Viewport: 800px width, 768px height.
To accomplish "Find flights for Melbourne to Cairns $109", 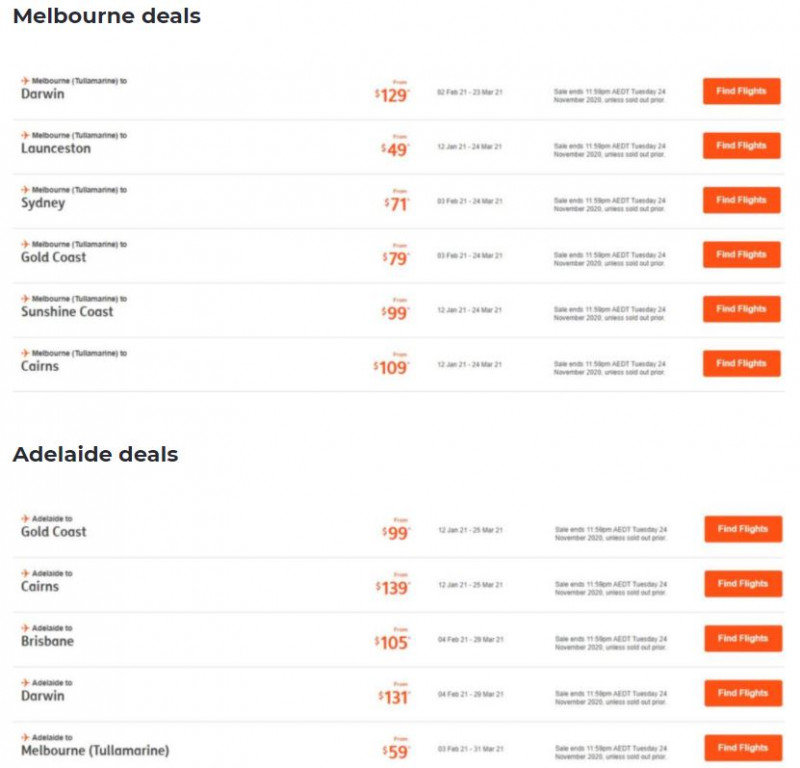I will click(x=741, y=364).
